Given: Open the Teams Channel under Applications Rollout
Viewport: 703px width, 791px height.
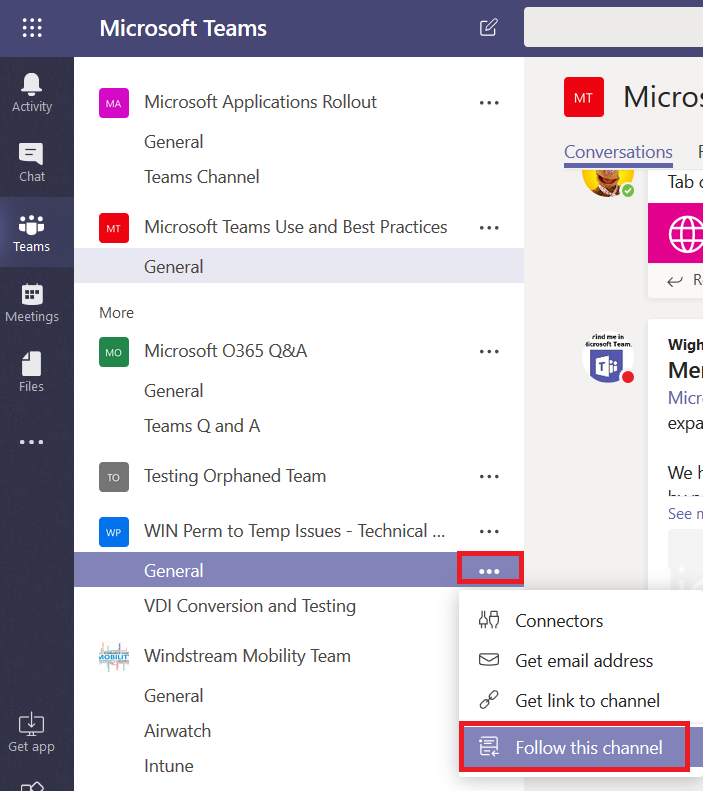Looking at the screenshot, I should point(202,177).
